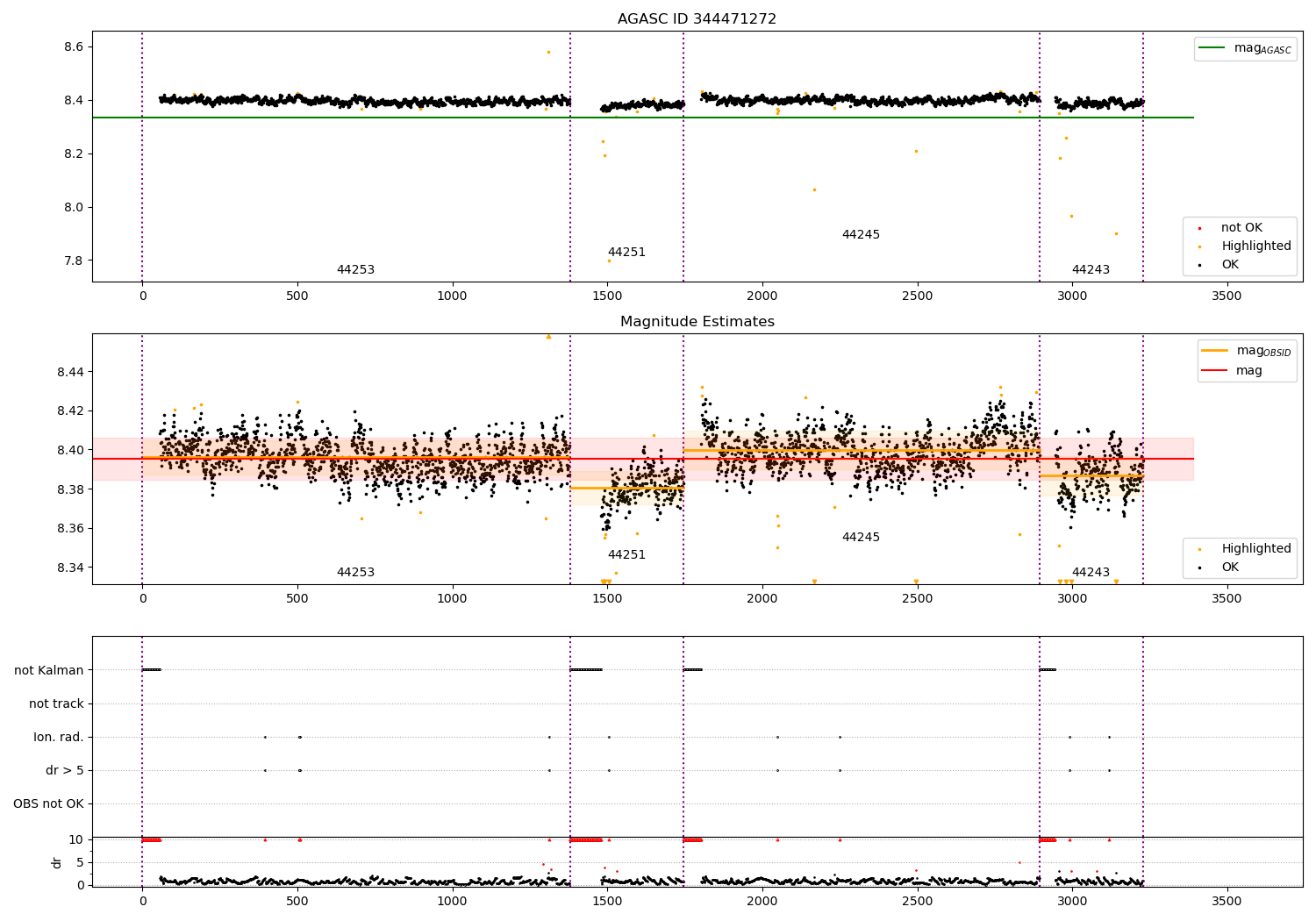Click the 10 tick on the dr axis

coord(76,840)
